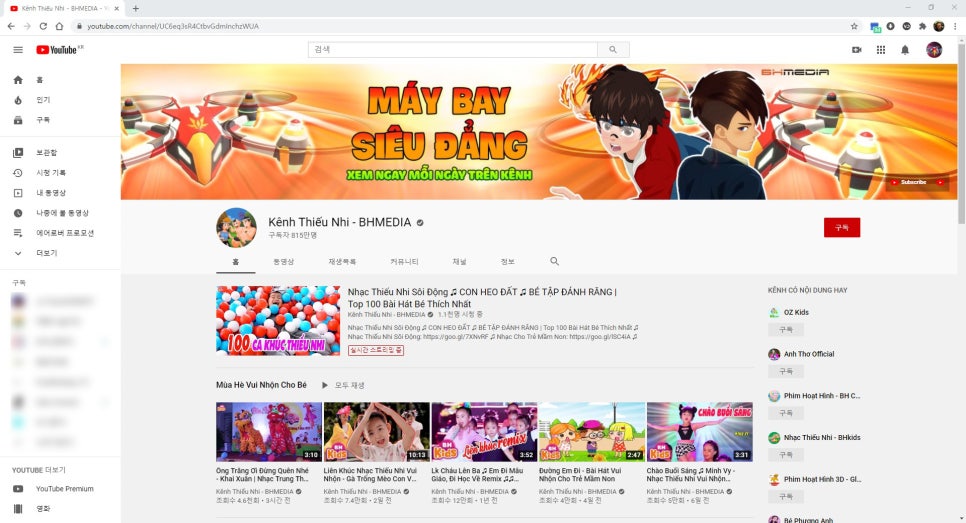Open Trending flame icon in sidebar
The width and height of the screenshot is (966, 523).
click(18, 100)
